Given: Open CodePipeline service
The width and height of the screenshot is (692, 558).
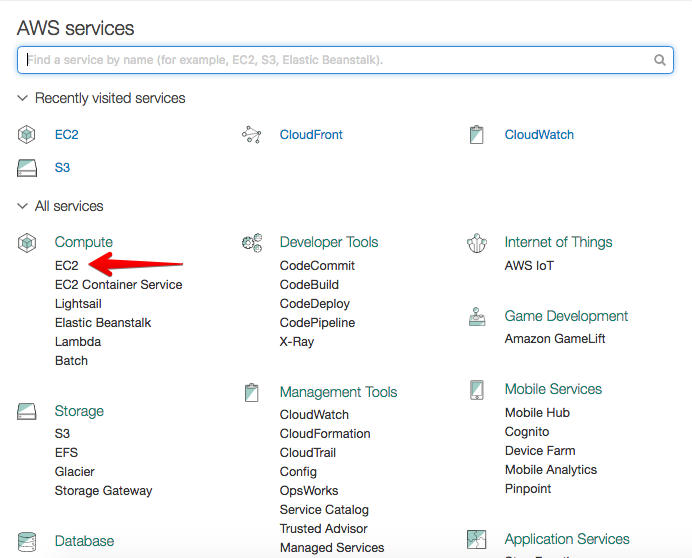Looking at the screenshot, I should pos(317,323).
